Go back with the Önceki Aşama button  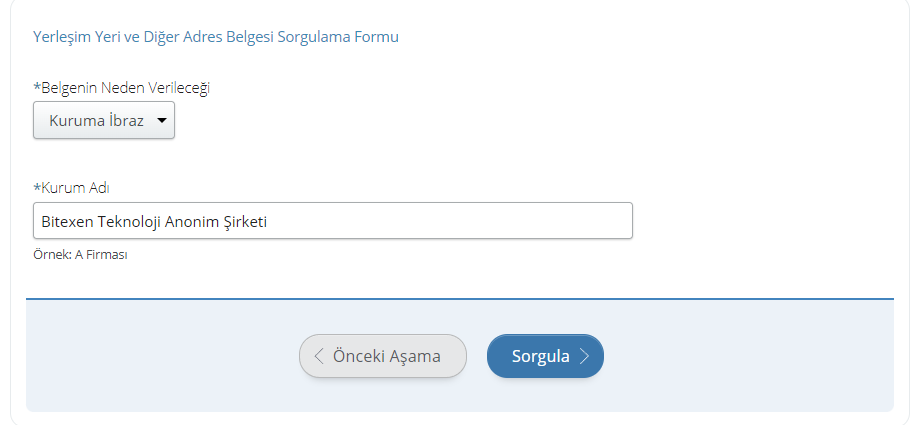pyautogui.click(x=383, y=356)
